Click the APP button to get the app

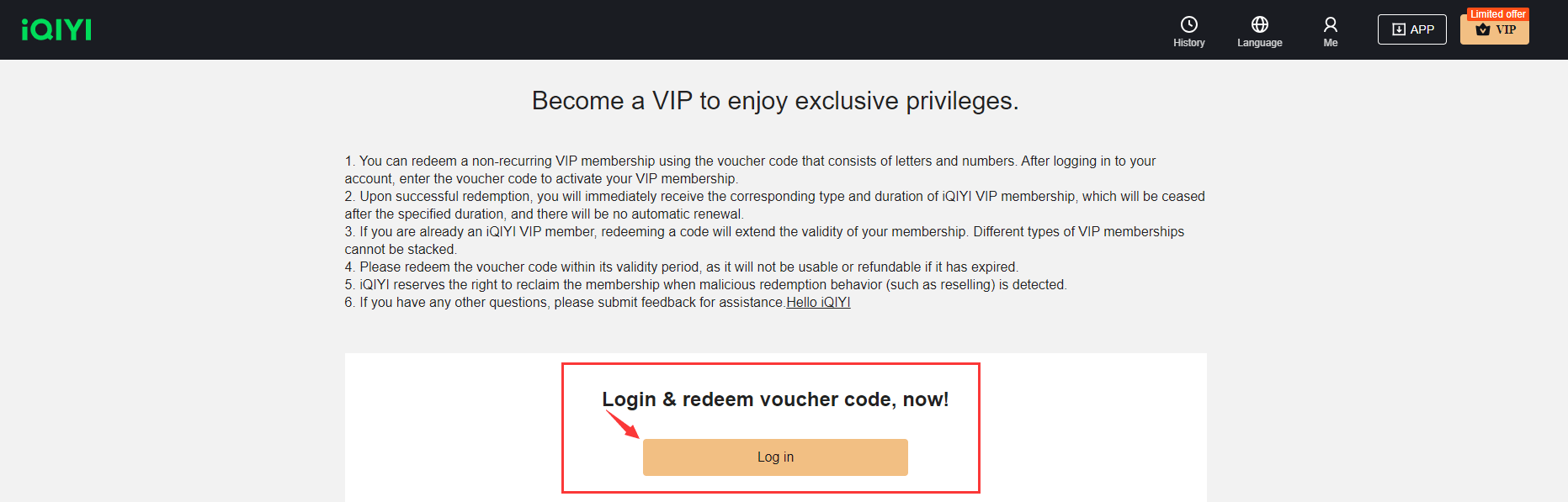point(1411,29)
